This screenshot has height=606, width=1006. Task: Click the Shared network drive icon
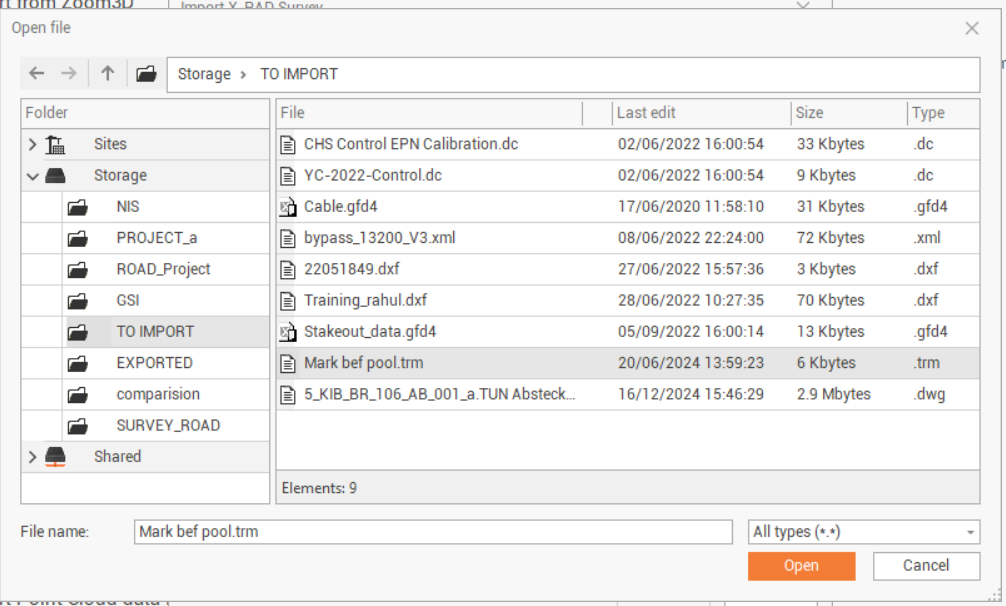[x=55, y=457]
